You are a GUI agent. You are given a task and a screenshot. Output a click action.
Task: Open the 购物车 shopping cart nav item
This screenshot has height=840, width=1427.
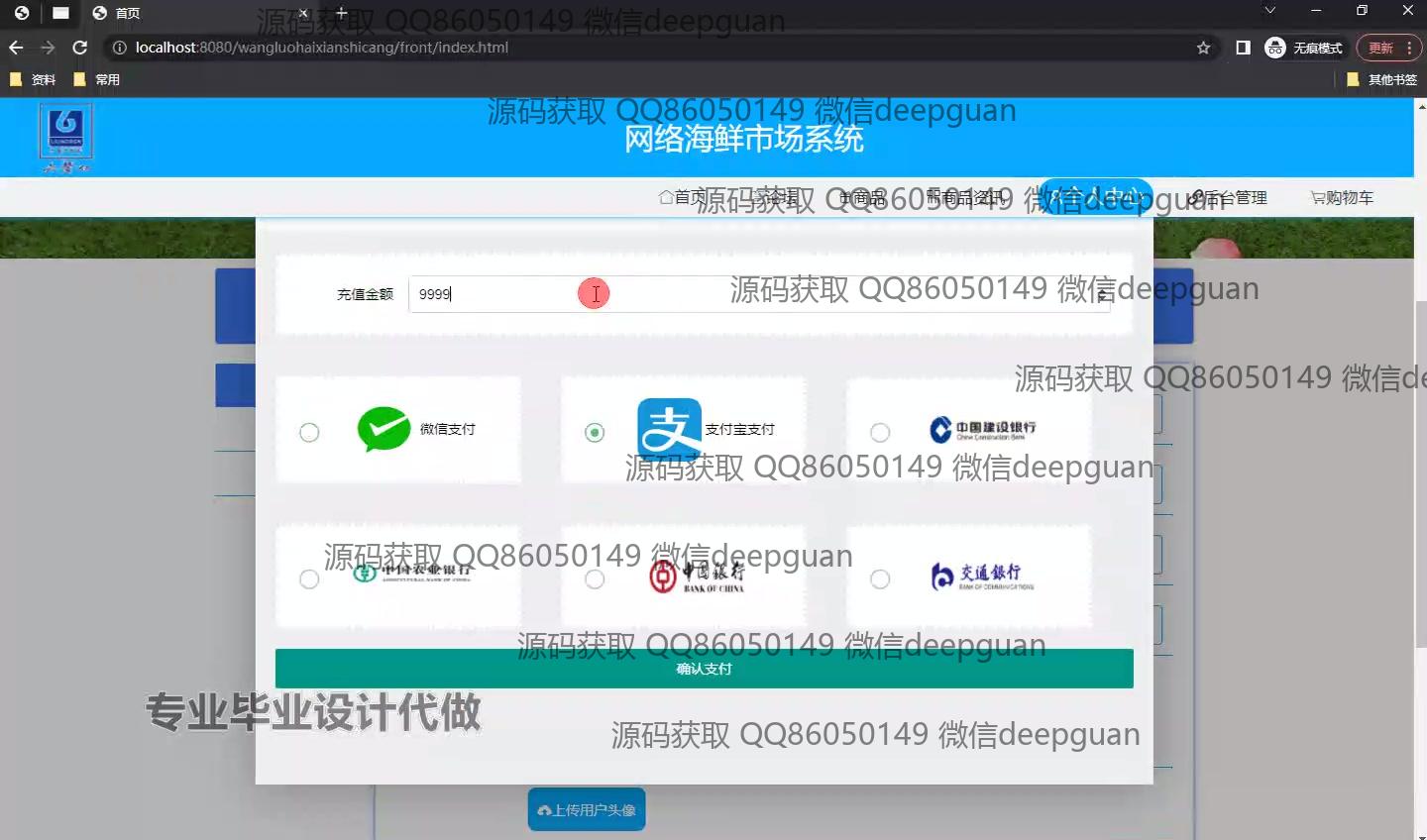pyautogui.click(x=1342, y=197)
